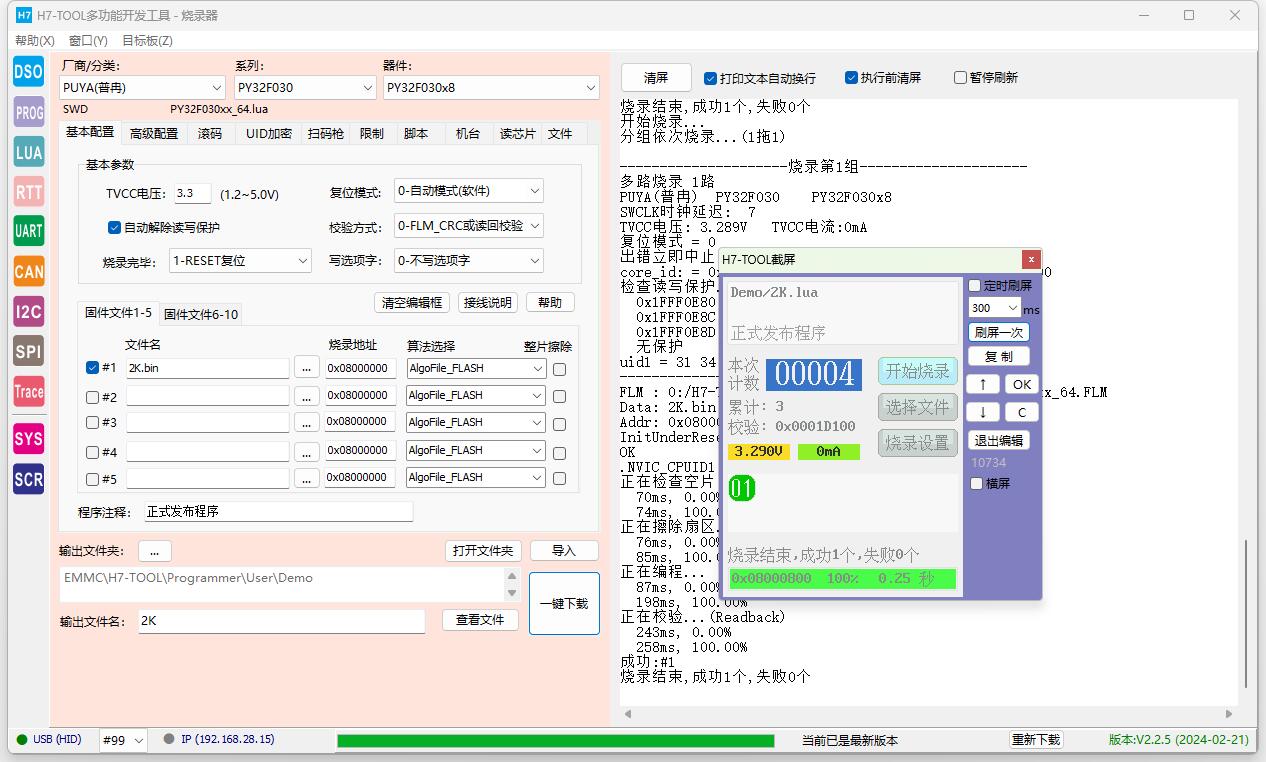Open algorithm dropdown for row #1

click(x=475, y=368)
